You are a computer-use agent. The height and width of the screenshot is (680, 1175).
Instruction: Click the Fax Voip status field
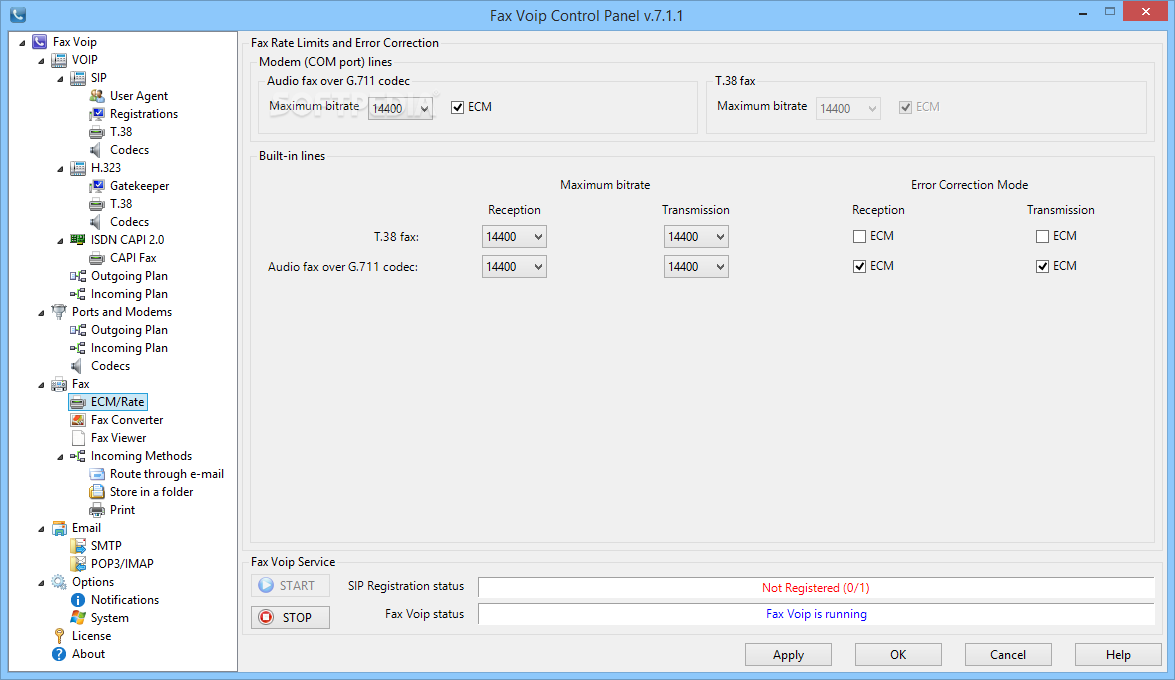tap(816, 614)
